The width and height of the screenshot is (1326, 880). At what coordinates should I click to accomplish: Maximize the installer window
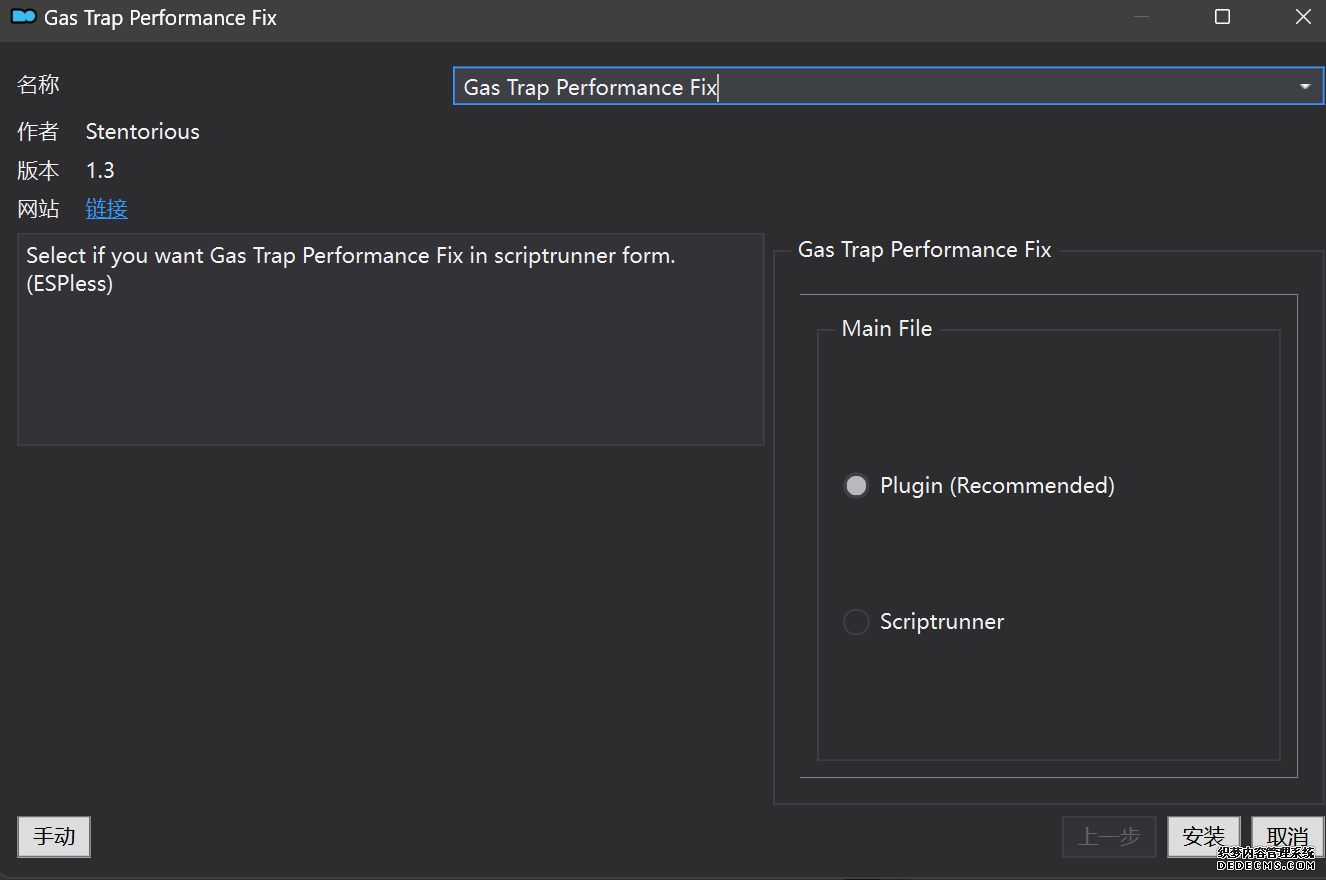click(x=1222, y=18)
